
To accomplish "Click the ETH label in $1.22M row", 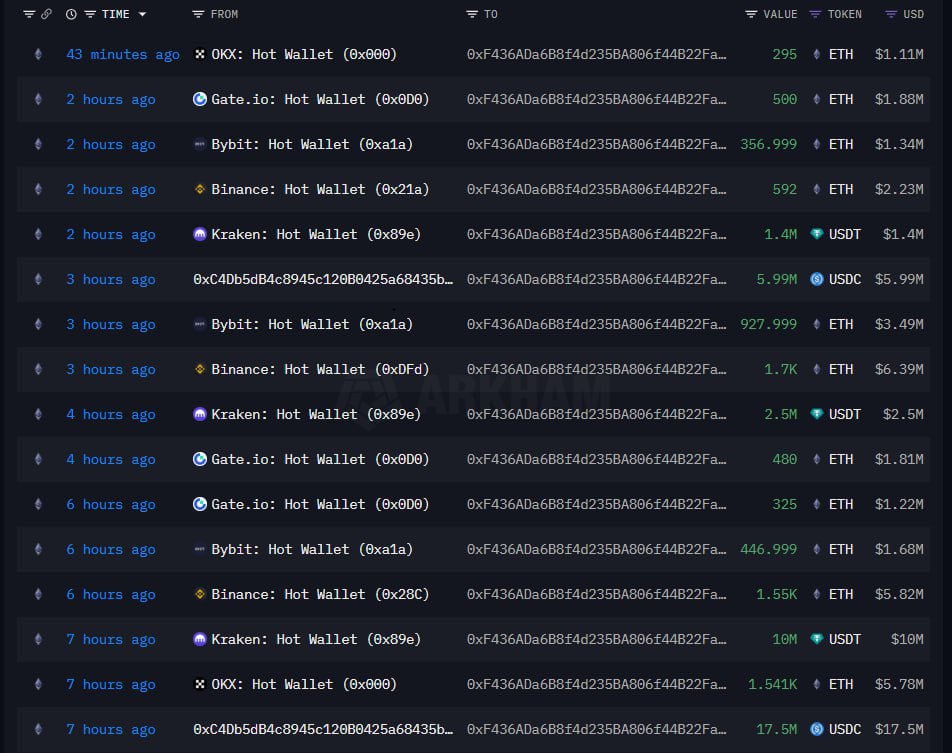I will [841, 504].
